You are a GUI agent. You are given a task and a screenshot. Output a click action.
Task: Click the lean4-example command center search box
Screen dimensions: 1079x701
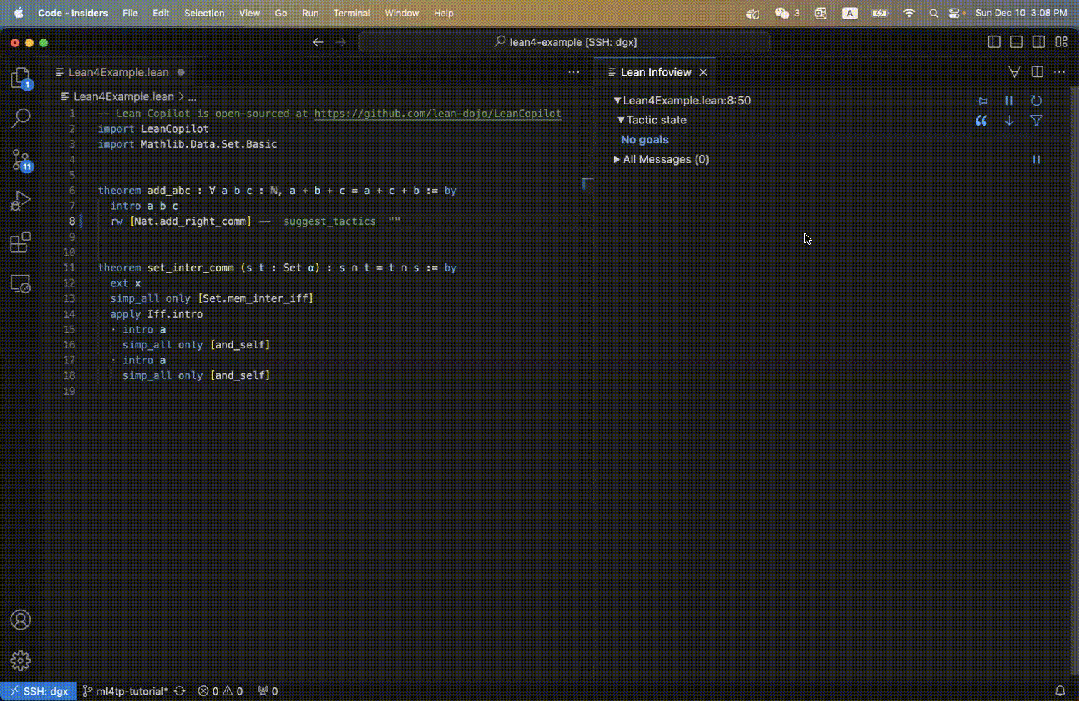click(565, 42)
